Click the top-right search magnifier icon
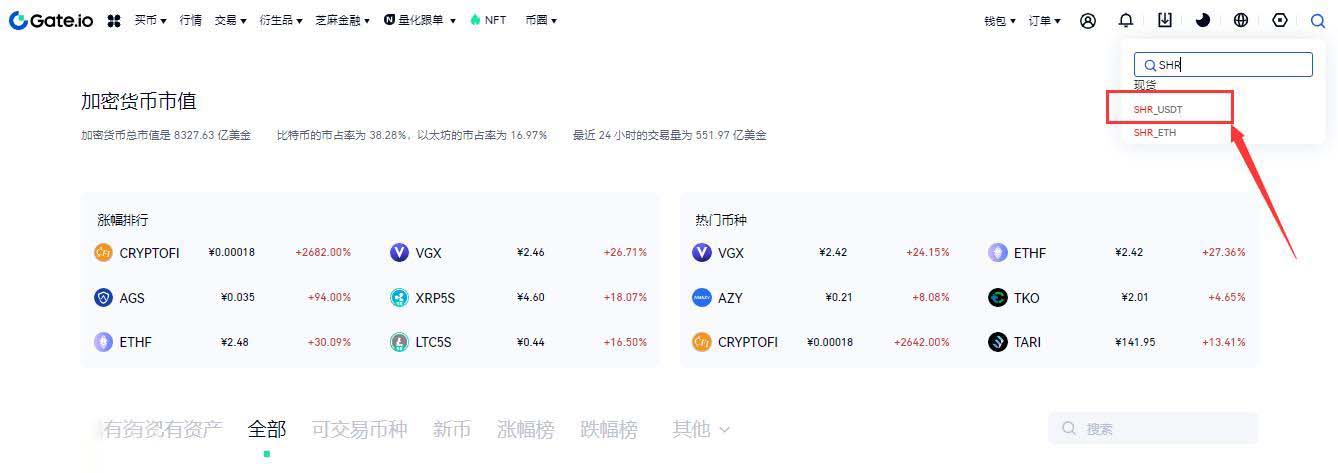 click(x=1317, y=20)
